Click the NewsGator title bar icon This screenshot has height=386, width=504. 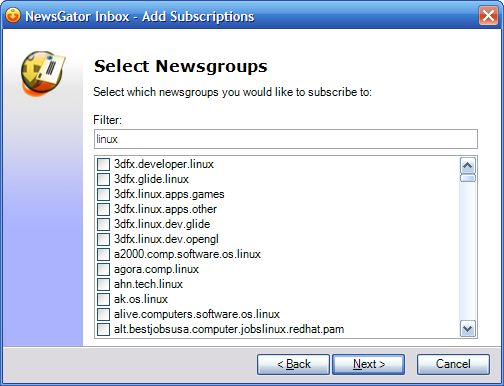tap(13, 16)
